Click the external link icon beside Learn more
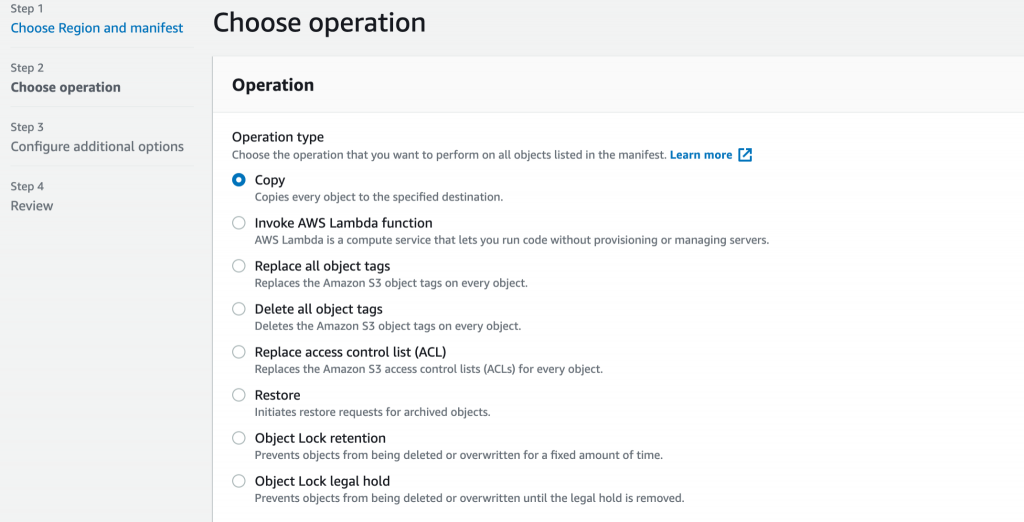The width and height of the screenshot is (1024, 522). click(745, 155)
